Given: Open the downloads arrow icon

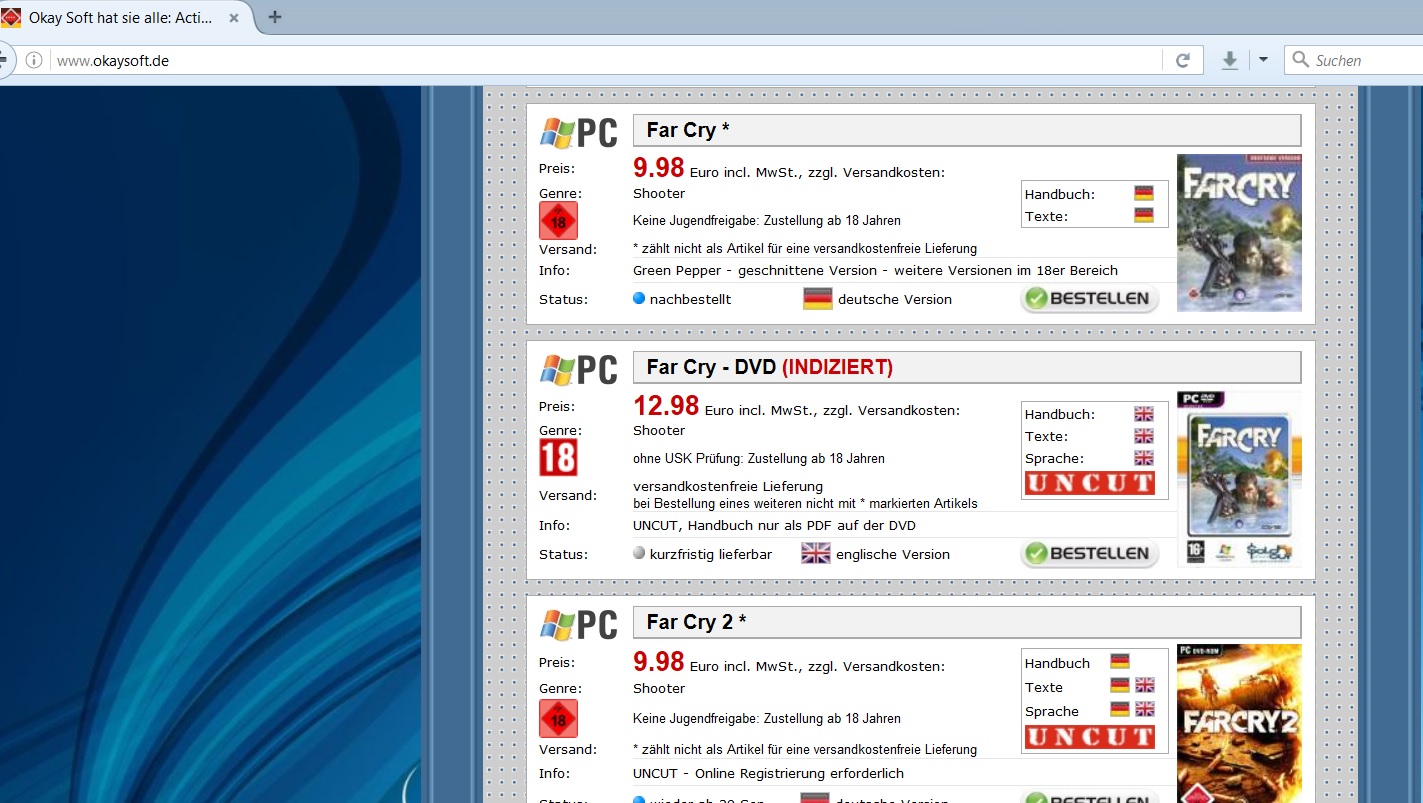Looking at the screenshot, I should click(1230, 60).
